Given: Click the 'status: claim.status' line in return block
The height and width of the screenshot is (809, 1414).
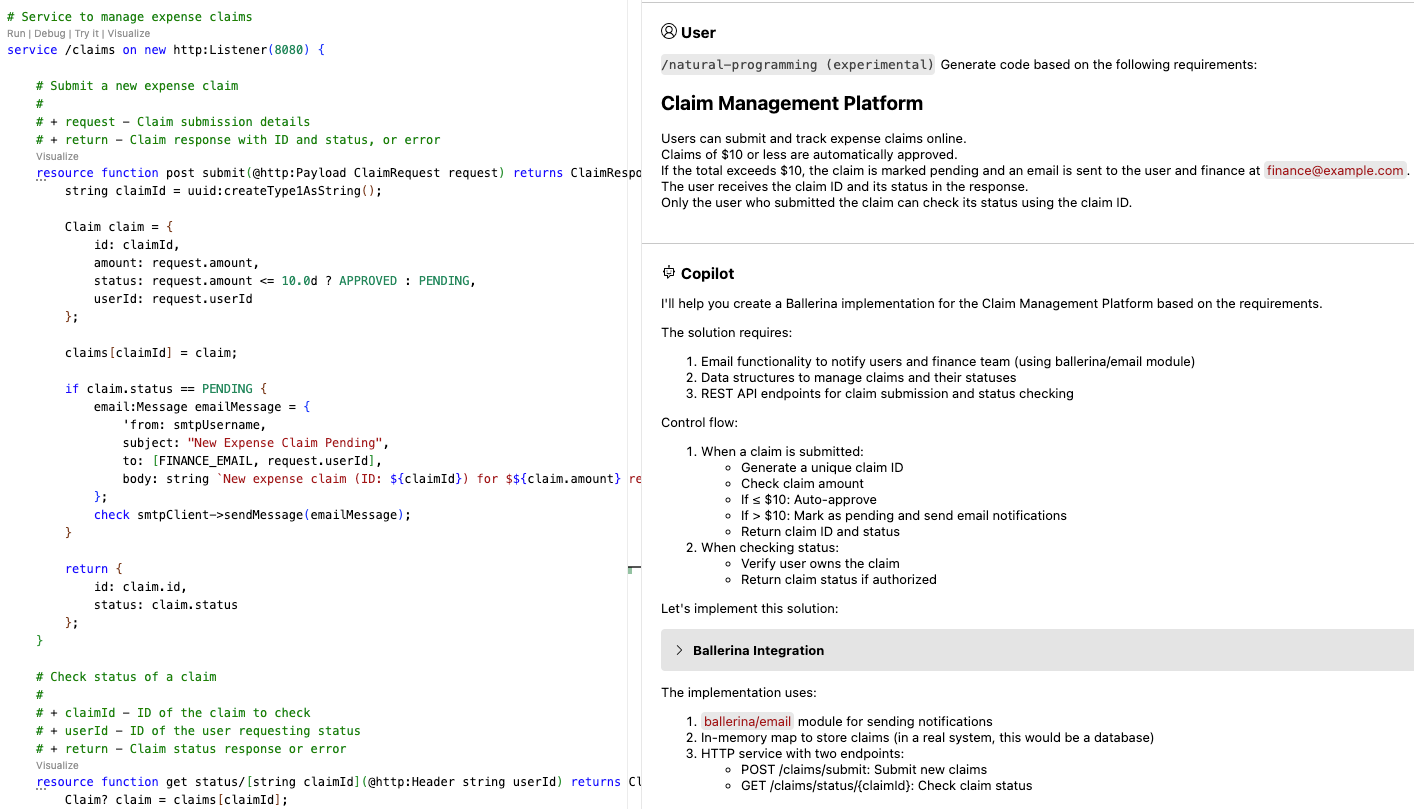Looking at the screenshot, I should click(x=166, y=605).
